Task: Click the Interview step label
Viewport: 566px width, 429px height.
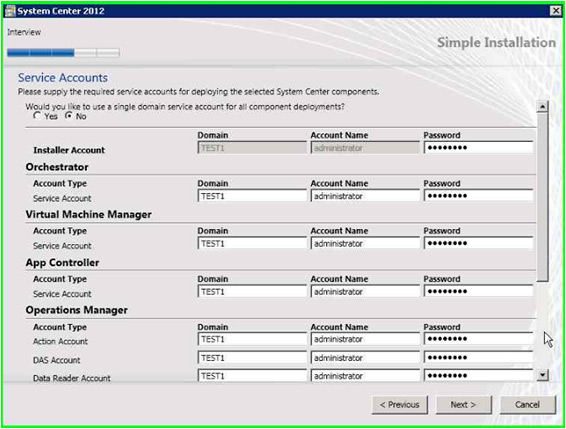Action: tap(24, 32)
